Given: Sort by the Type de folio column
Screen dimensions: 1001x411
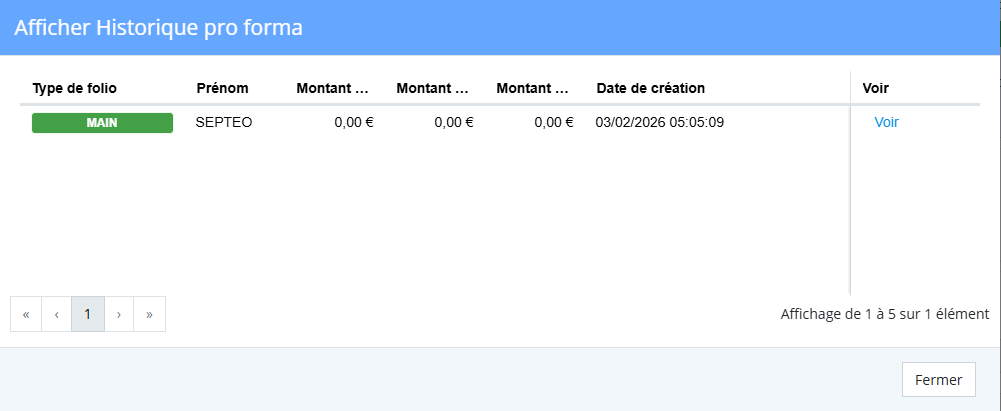Looking at the screenshot, I should (75, 88).
